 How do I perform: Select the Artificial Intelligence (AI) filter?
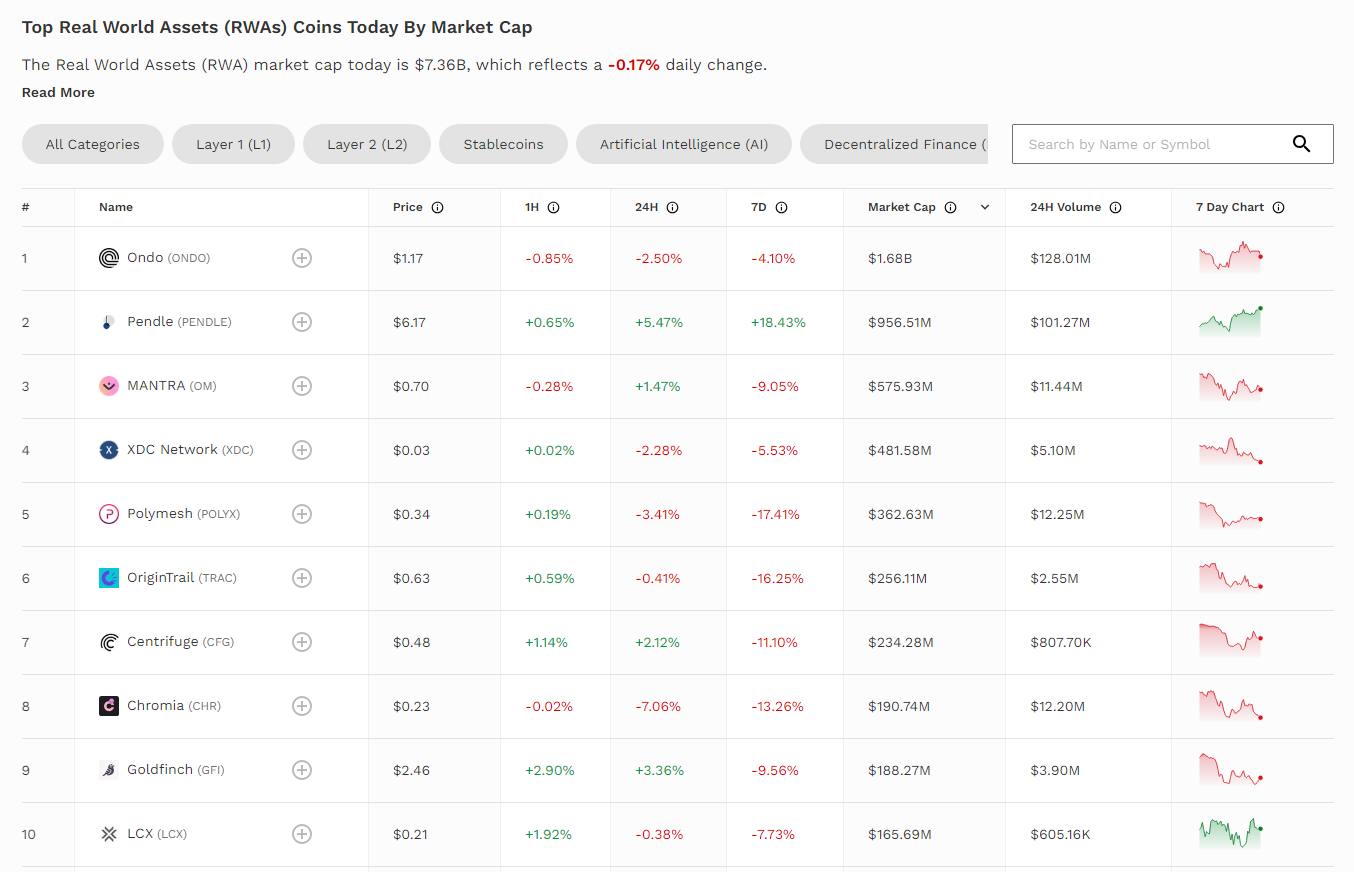click(684, 144)
